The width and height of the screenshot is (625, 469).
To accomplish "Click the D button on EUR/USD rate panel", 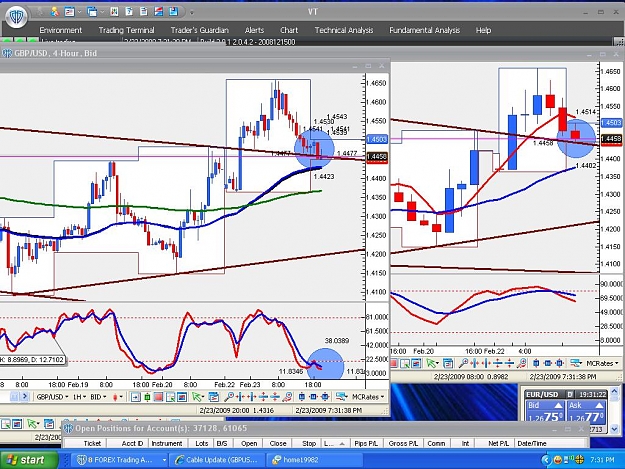I will tap(570, 394).
